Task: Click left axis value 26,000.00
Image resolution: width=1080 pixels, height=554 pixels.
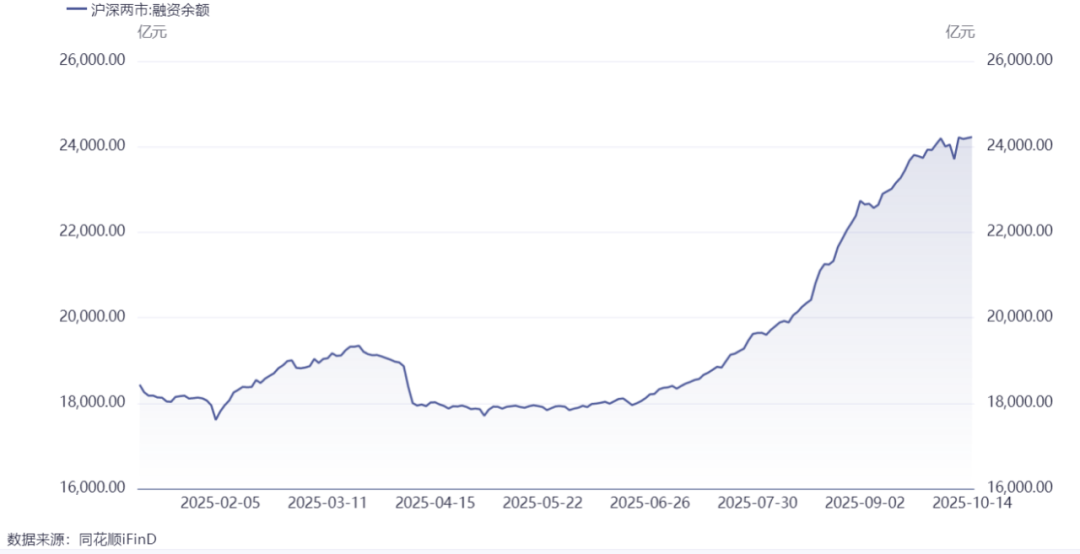Action: click(93, 61)
